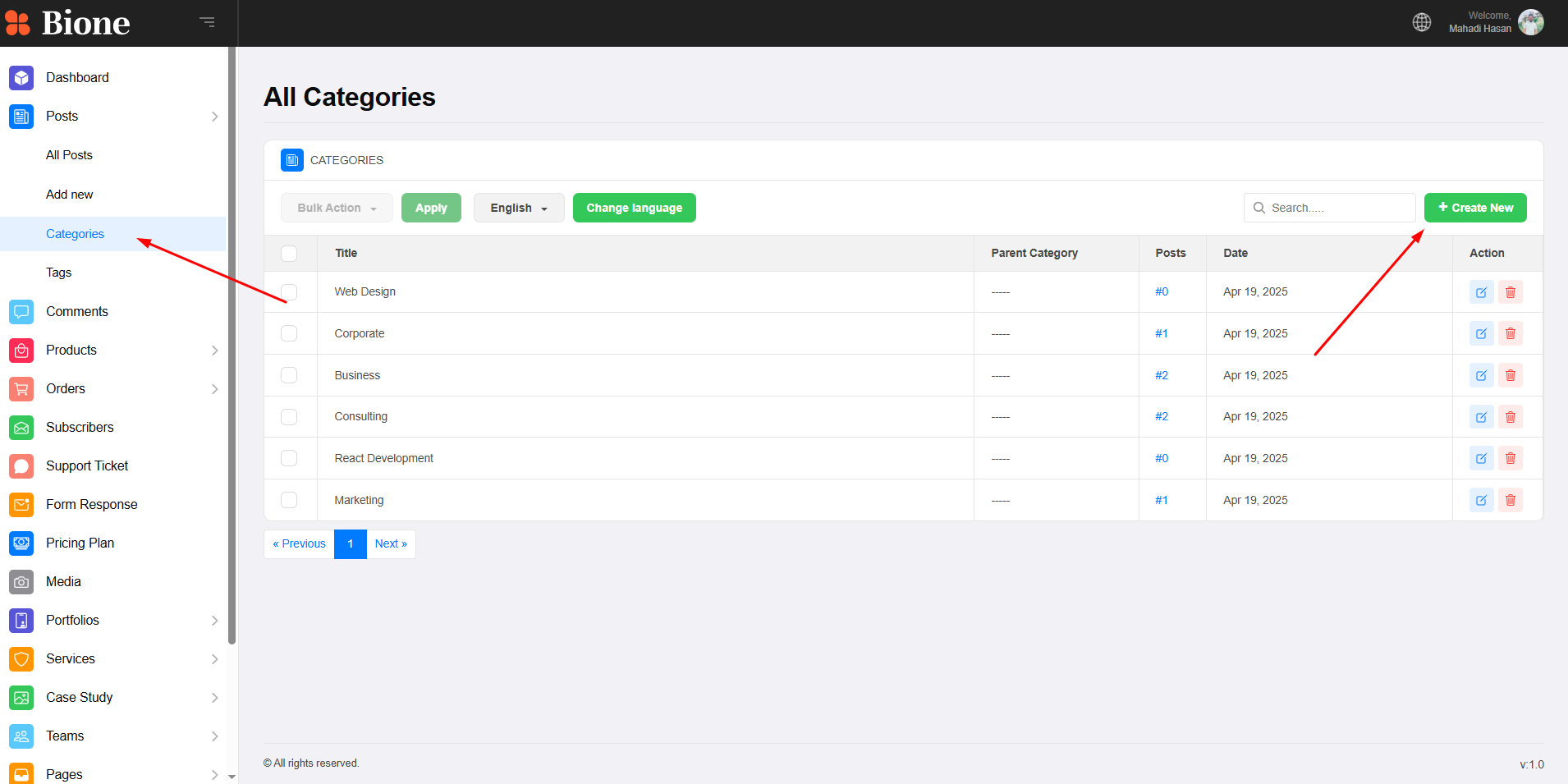Click the Apply button
This screenshot has height=784, width=1568.
pos(431,208)
